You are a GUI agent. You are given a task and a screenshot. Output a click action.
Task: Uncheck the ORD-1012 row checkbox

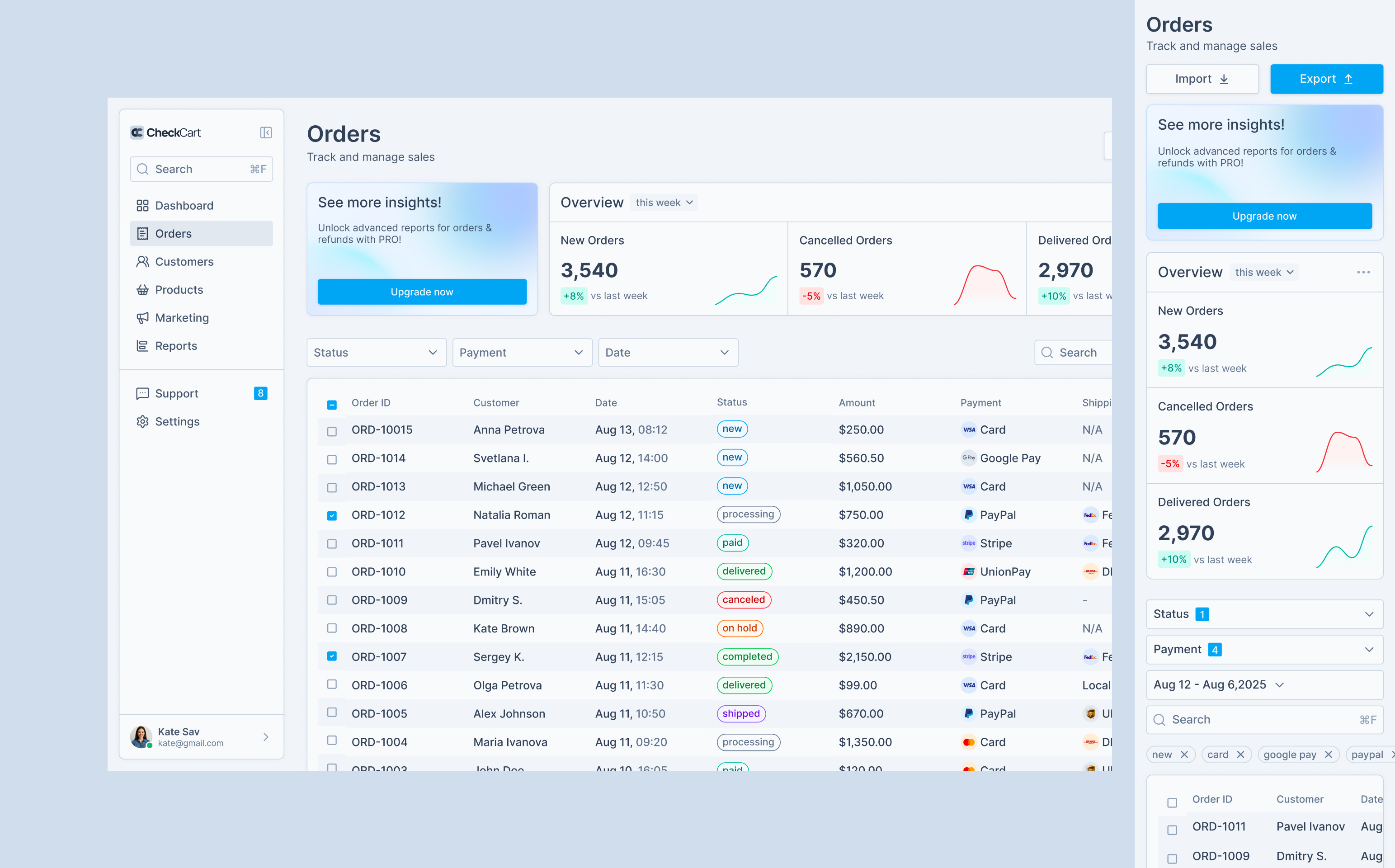(332, 515)
